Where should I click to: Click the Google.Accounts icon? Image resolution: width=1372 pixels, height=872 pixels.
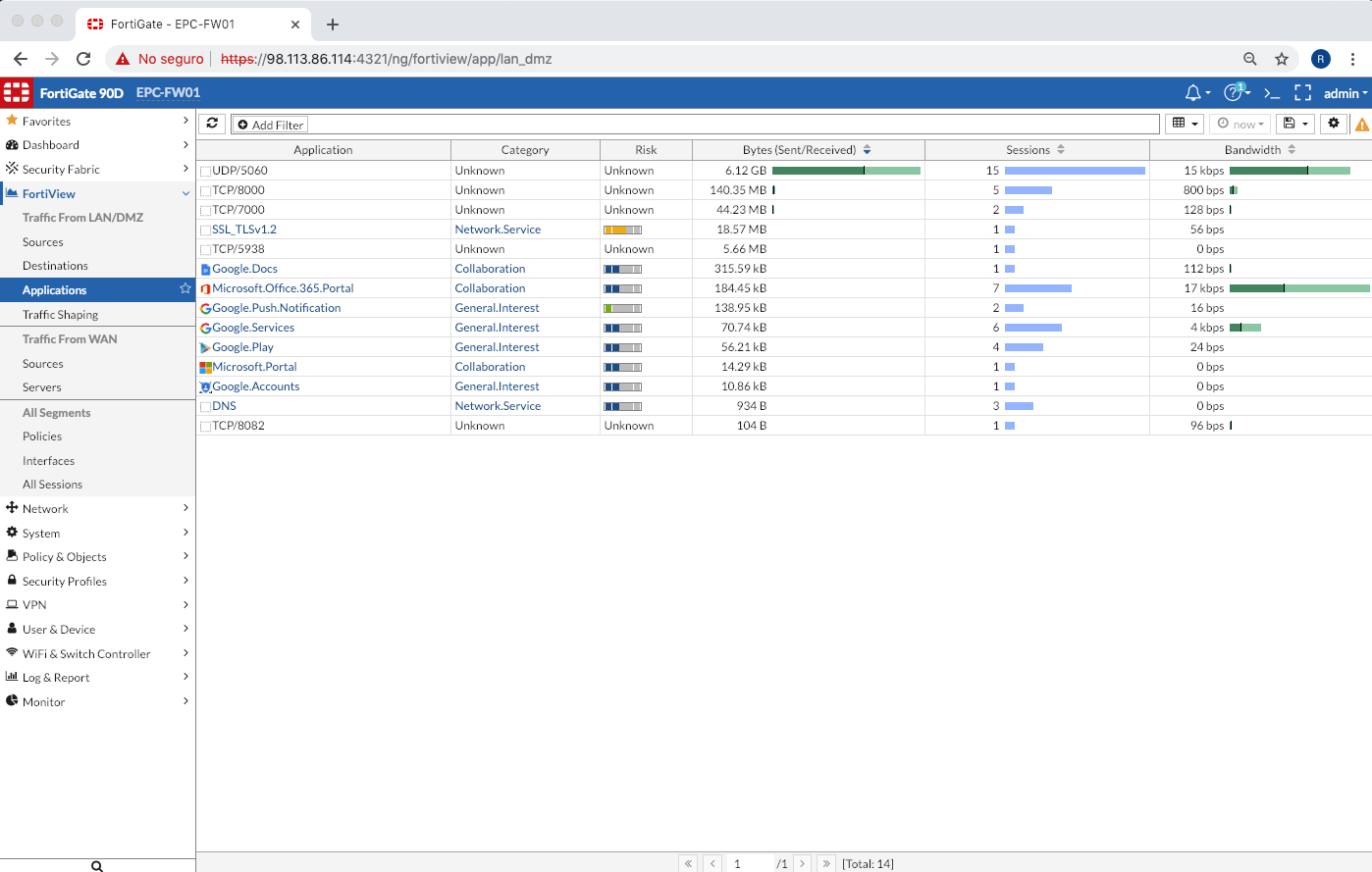click(205, 386)
